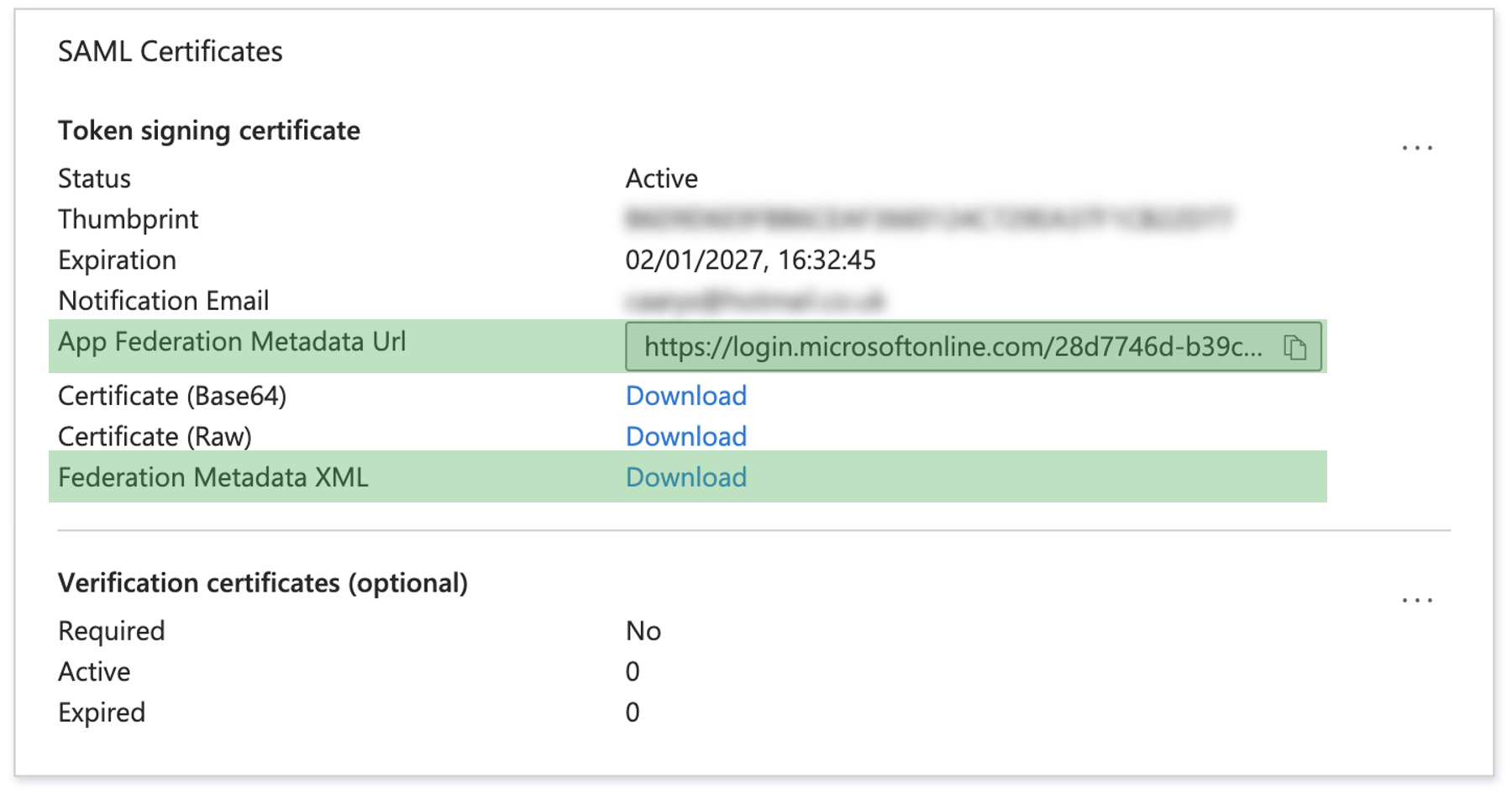Click the expiration date 02/01/2027 value
Viewport: 1512px width, 800px height.
[x=750, y=261]
